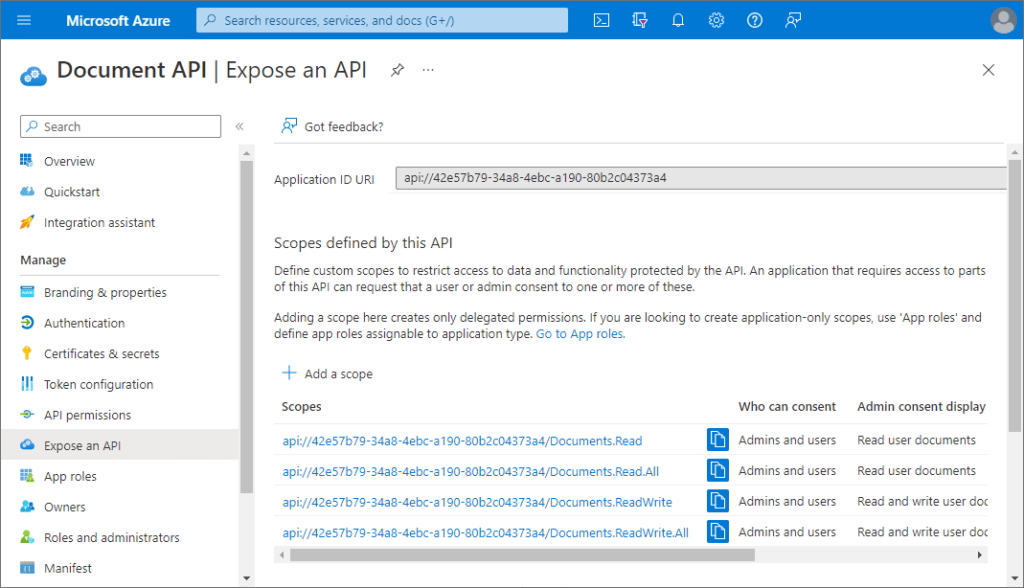Send feedback via the top-bar feedback icon
The height and width of the screenshot is (588, 1024).
coord(793,19)
